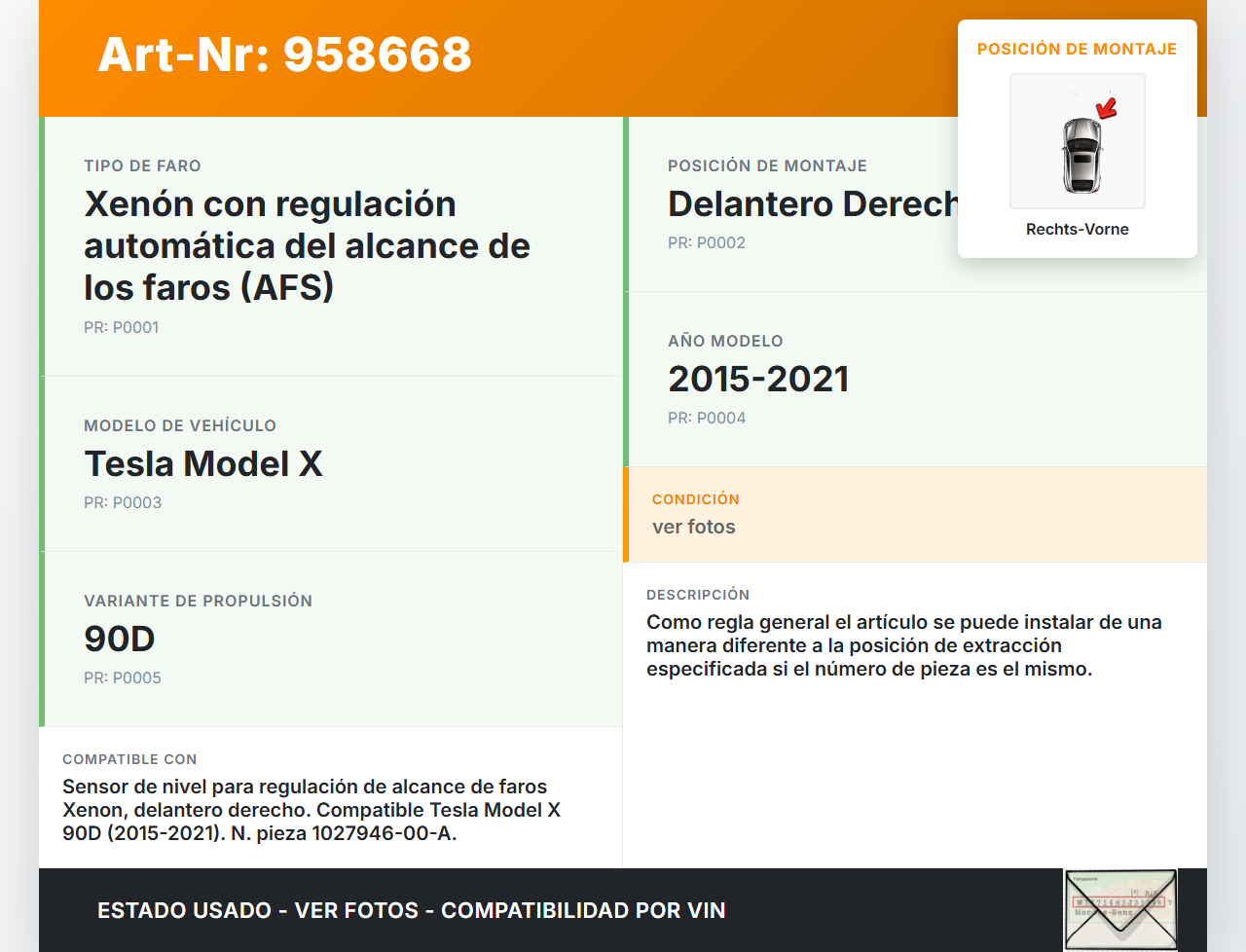This screenshot has height=952, width=1246.
Task: Click the red arrow on the car image
Action: 1107,107
